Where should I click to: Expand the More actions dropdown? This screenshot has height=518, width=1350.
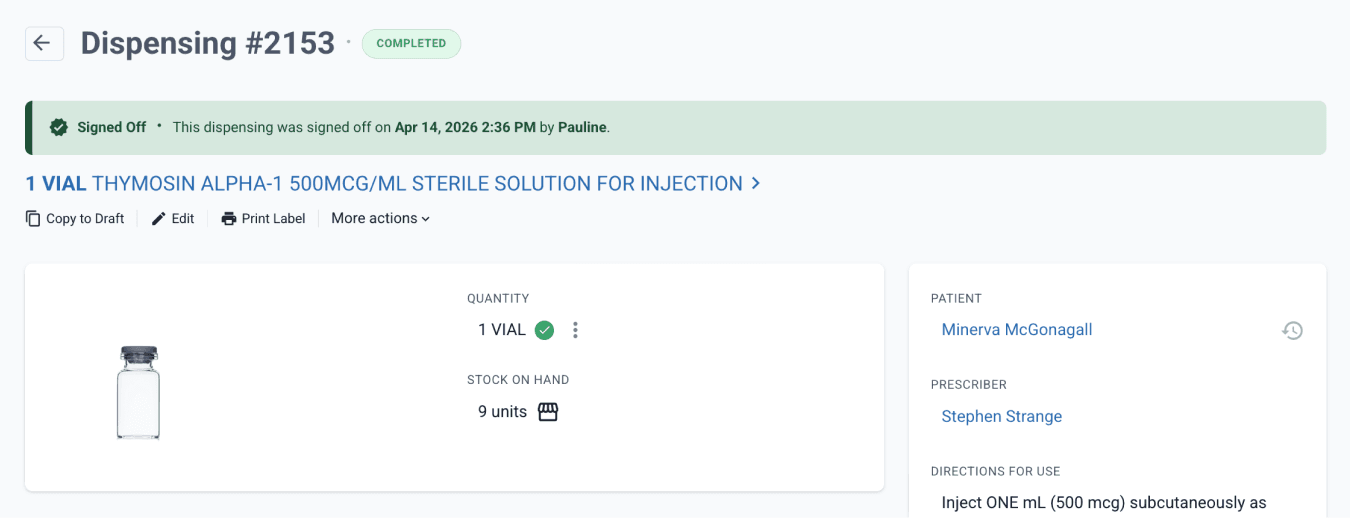pyautogui.click(x=381, y=218)
